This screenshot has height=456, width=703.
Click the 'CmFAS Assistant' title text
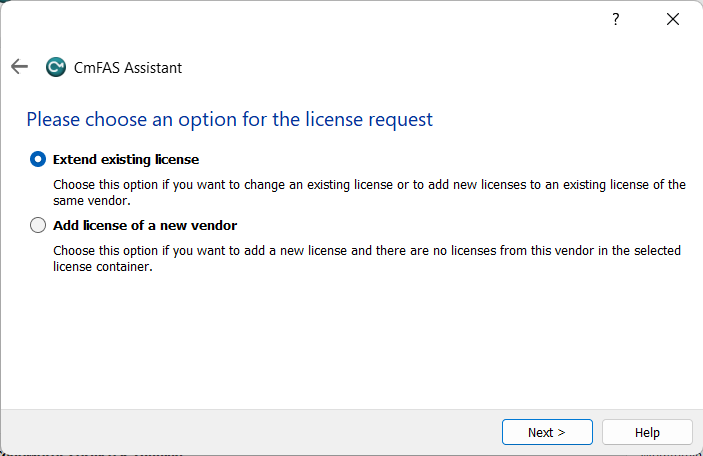tap(128, 68)
